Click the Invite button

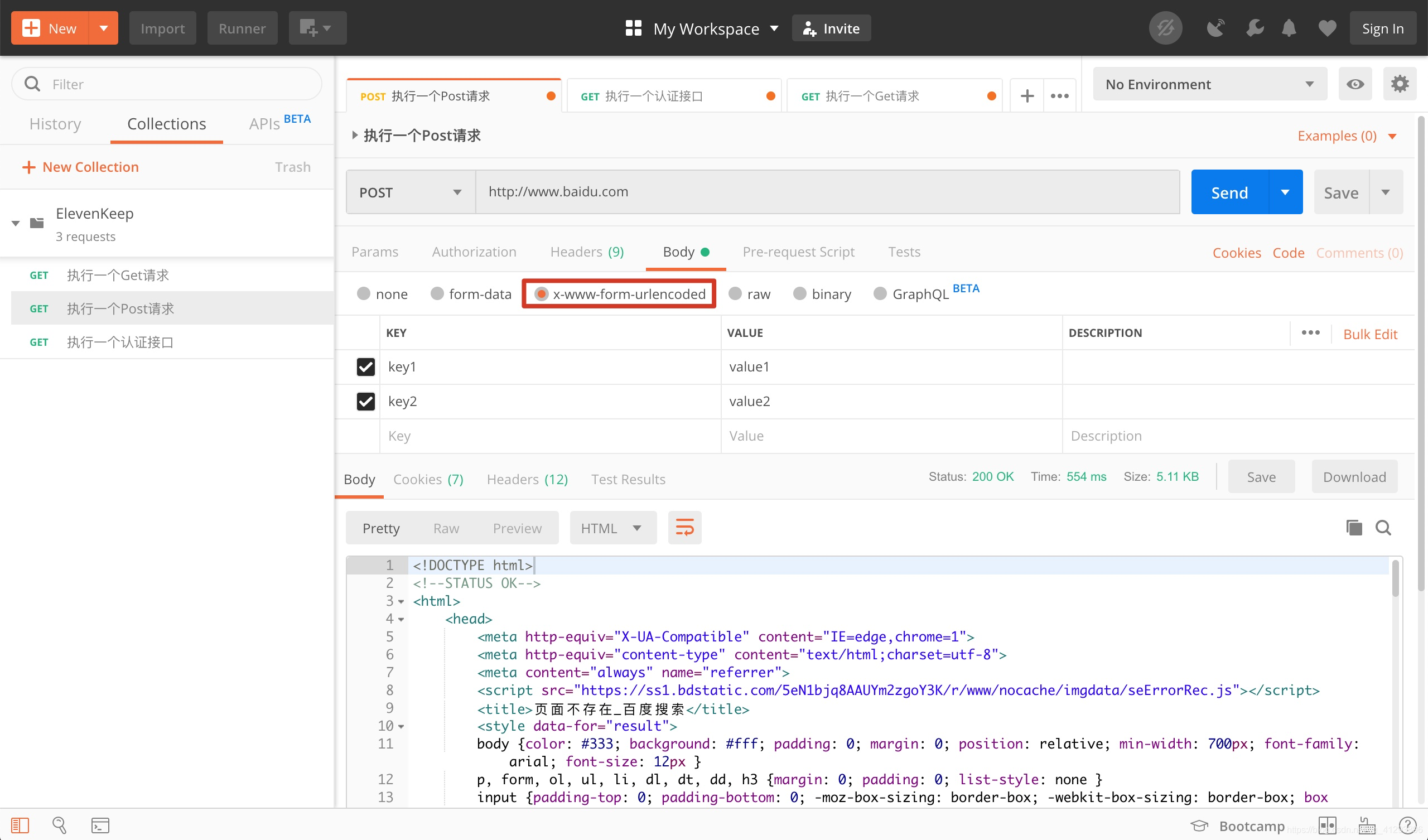(x=831, y=28)
